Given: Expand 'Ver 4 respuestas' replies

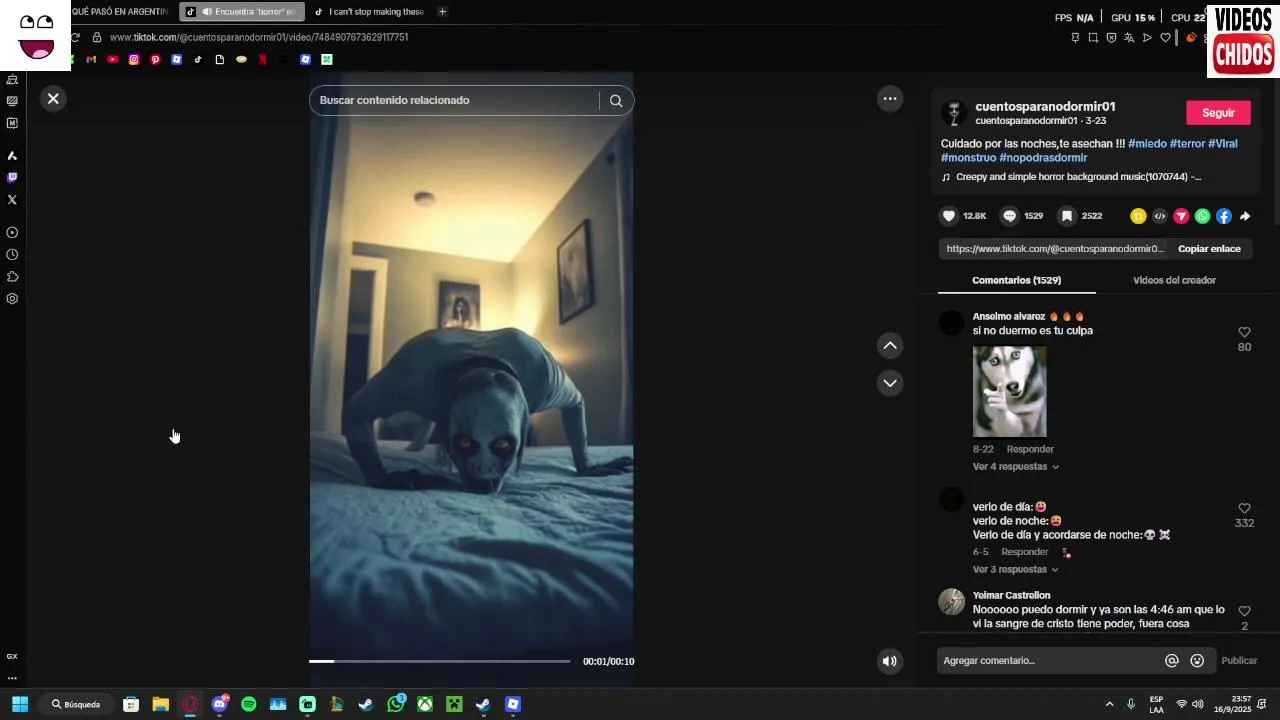Looking at the screenshot, I should pos(1015,467).
